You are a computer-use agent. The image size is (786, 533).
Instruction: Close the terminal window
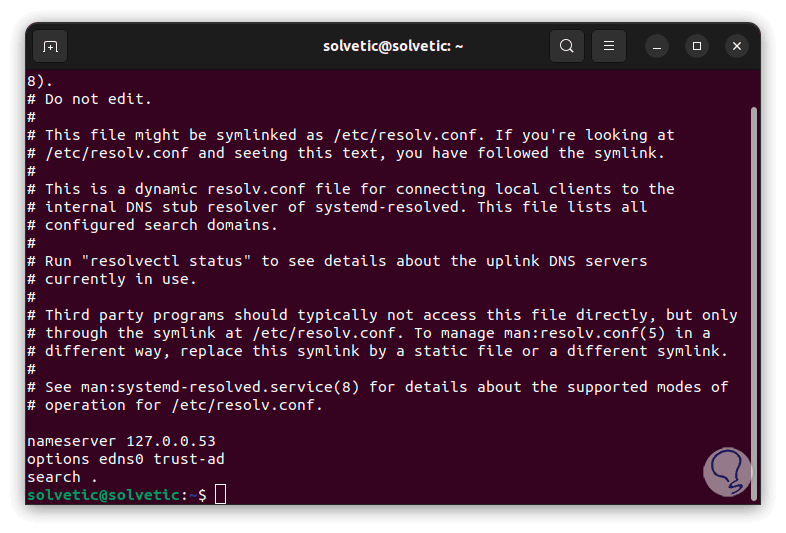pos(737,46)
